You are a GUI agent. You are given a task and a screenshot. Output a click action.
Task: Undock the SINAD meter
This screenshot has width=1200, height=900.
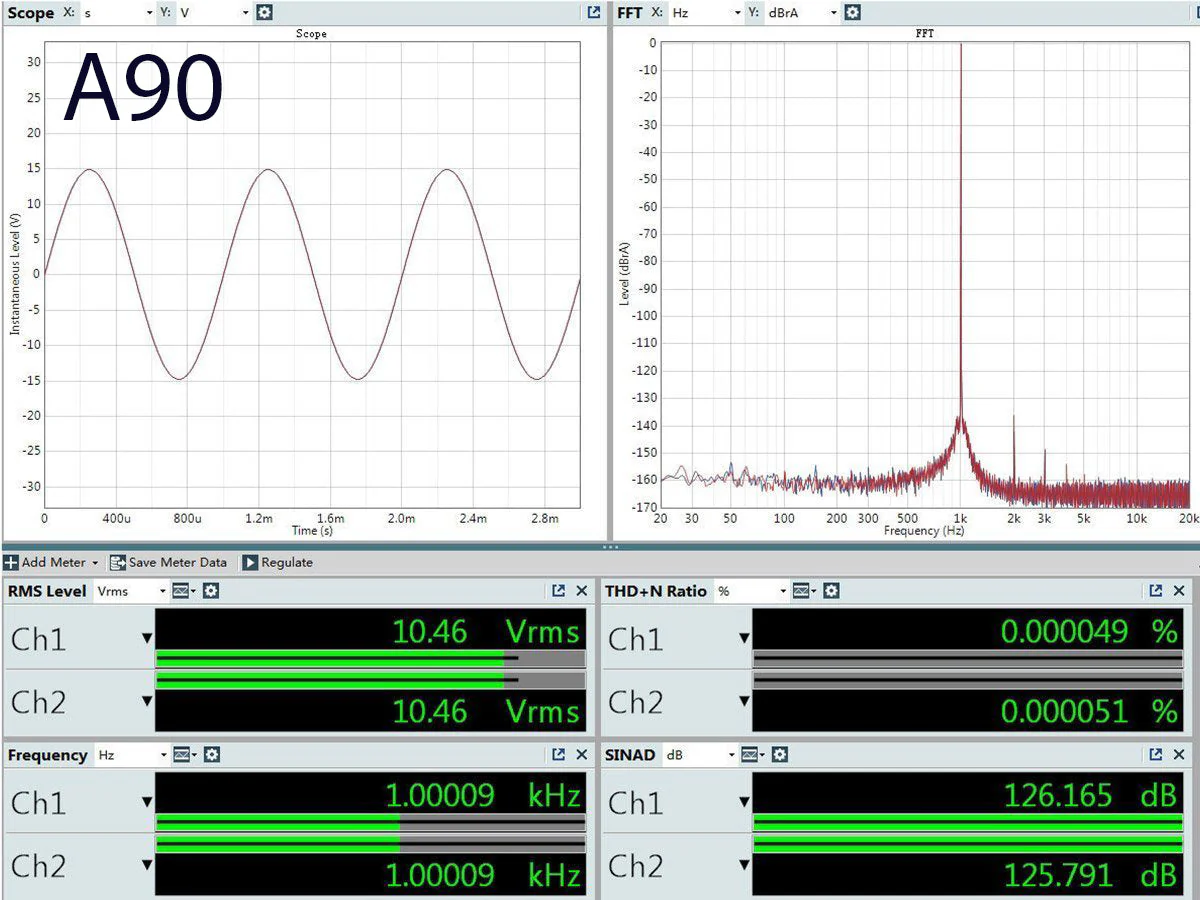(1156, 755)
